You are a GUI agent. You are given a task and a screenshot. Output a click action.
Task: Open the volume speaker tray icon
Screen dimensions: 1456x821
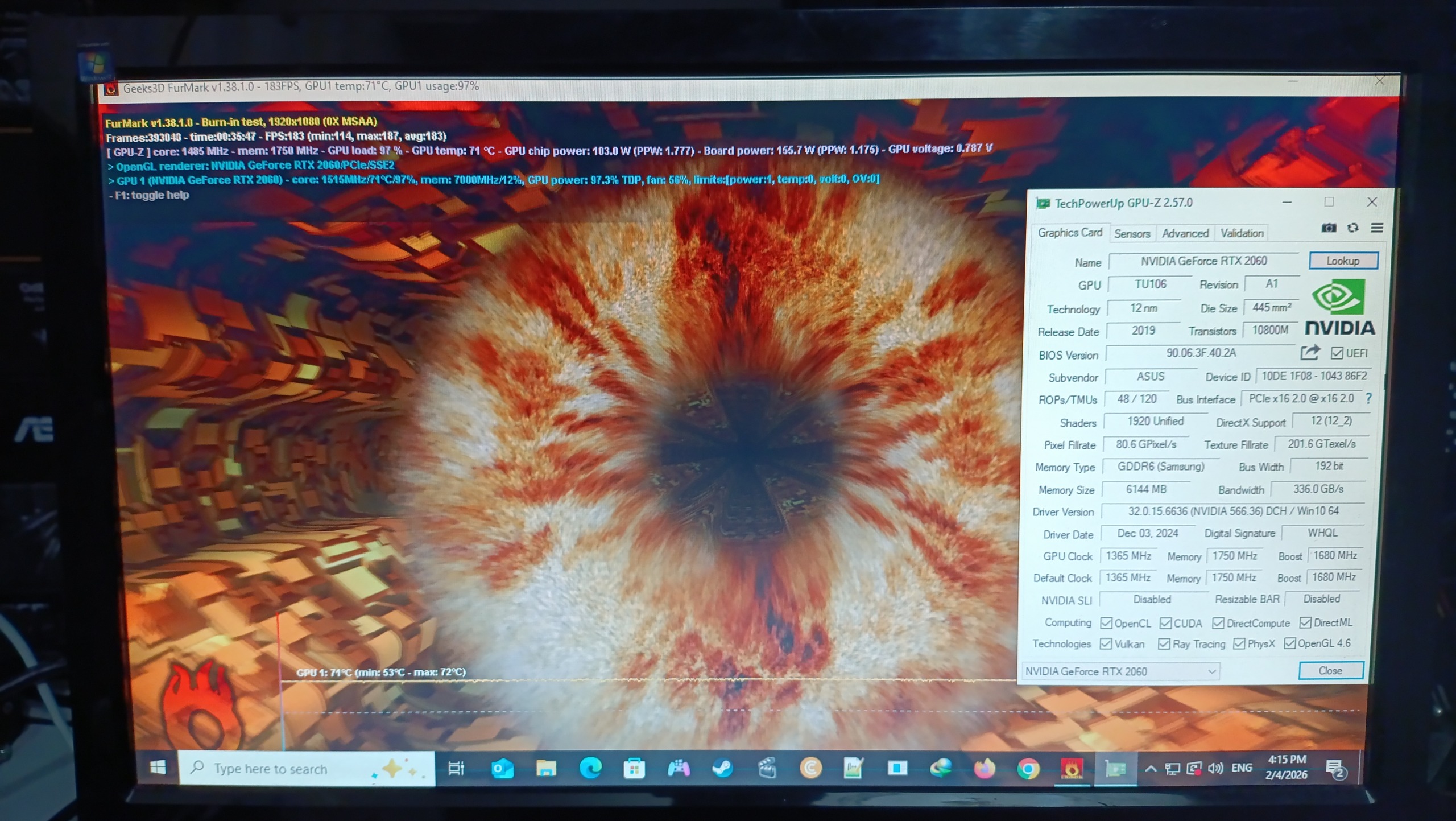1215,769
